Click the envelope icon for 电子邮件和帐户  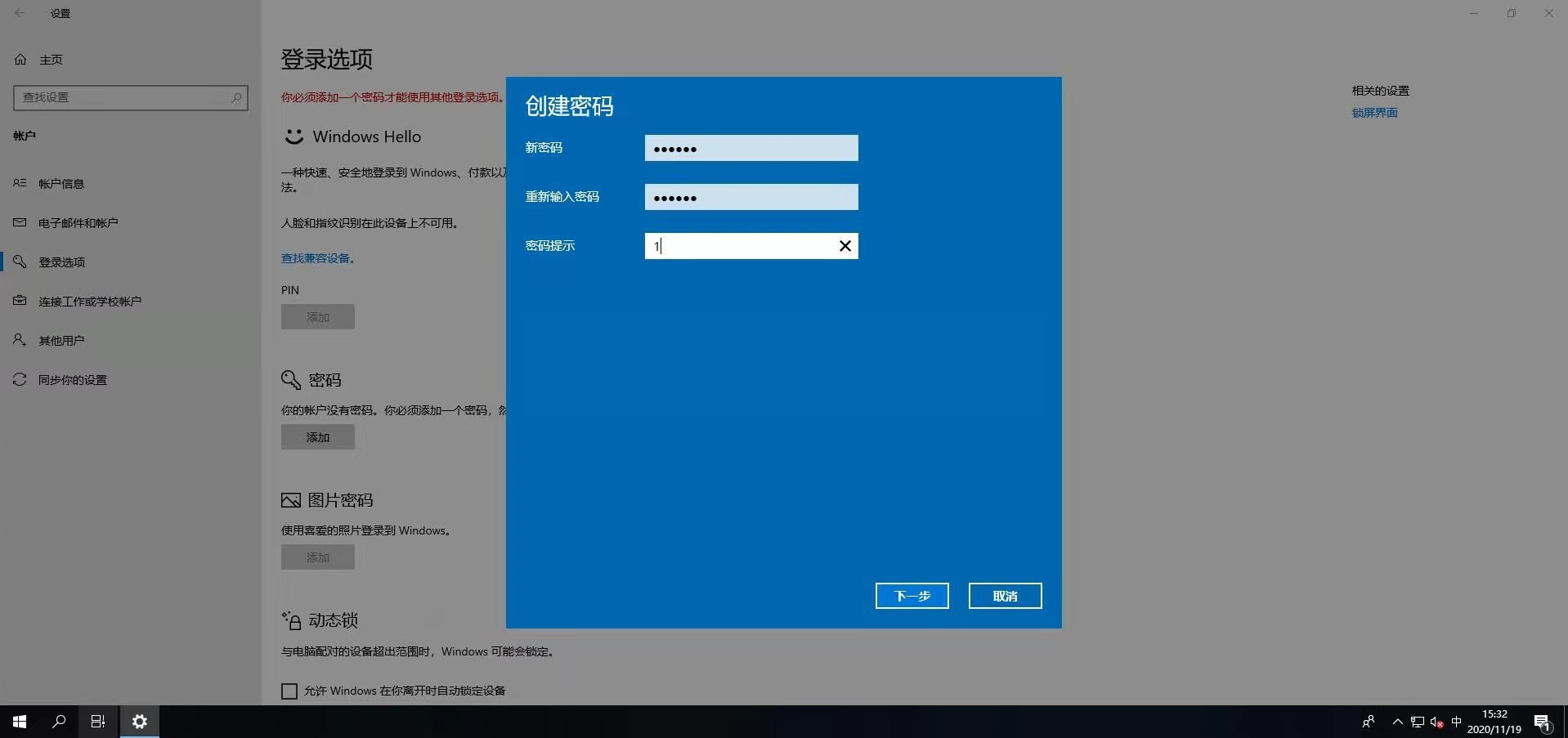click(20, 222)
